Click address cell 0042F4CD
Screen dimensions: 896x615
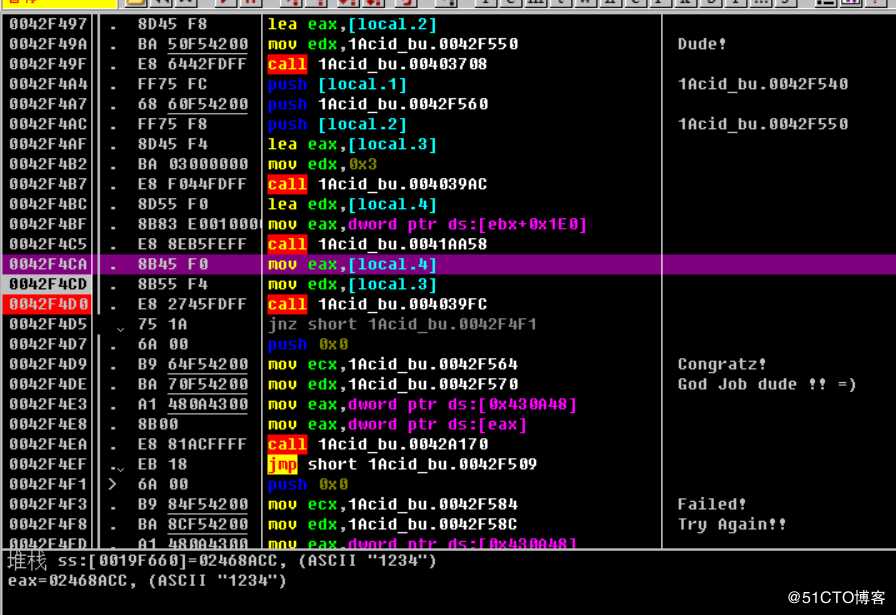[48, 285]
